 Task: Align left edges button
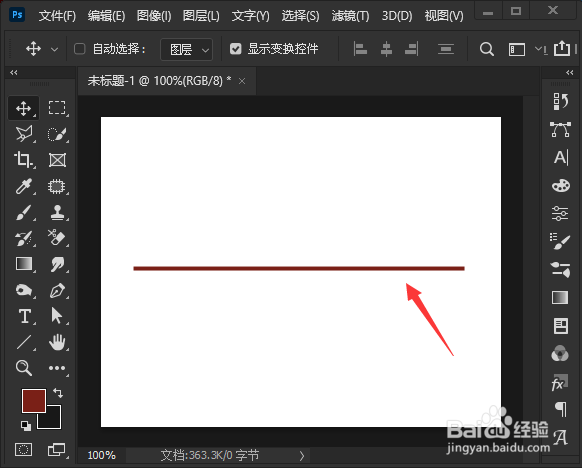(360, 49)
